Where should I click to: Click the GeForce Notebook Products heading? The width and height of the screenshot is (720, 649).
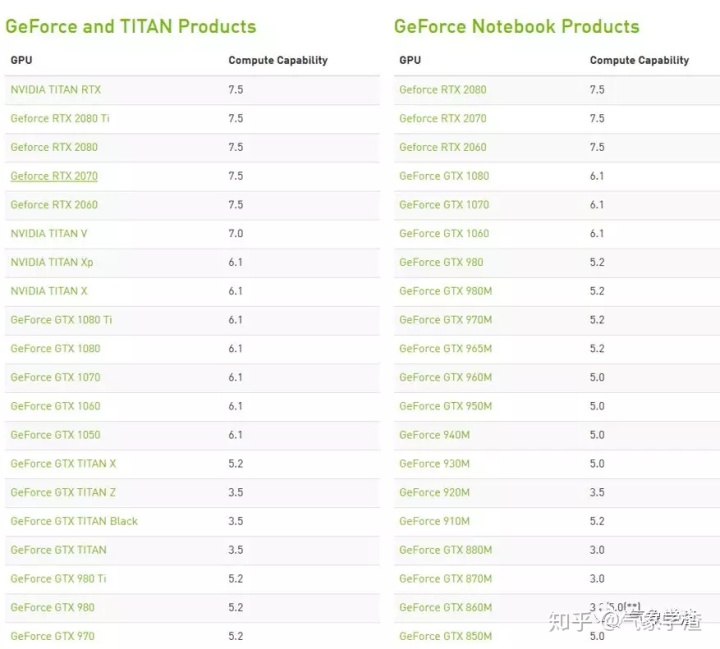[x=517, y=27]
